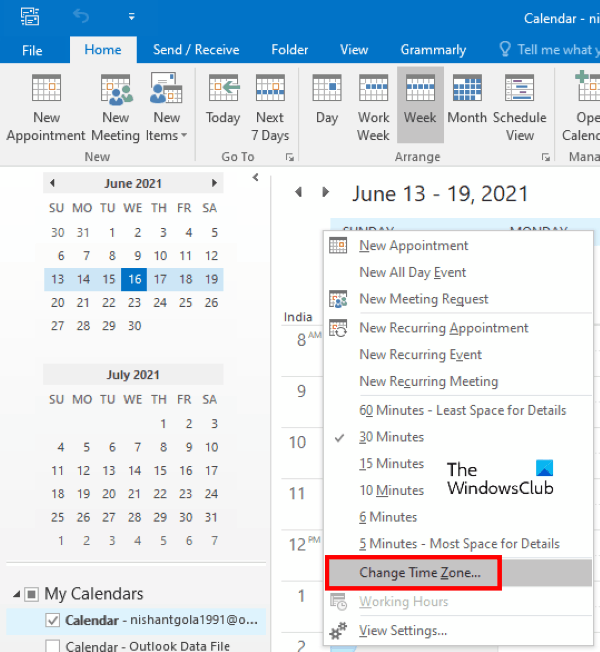Image resolution: width=600 pixels, height=652 pixels.
Task: Open the View ribbon tab
Action: tap(354, 50)
